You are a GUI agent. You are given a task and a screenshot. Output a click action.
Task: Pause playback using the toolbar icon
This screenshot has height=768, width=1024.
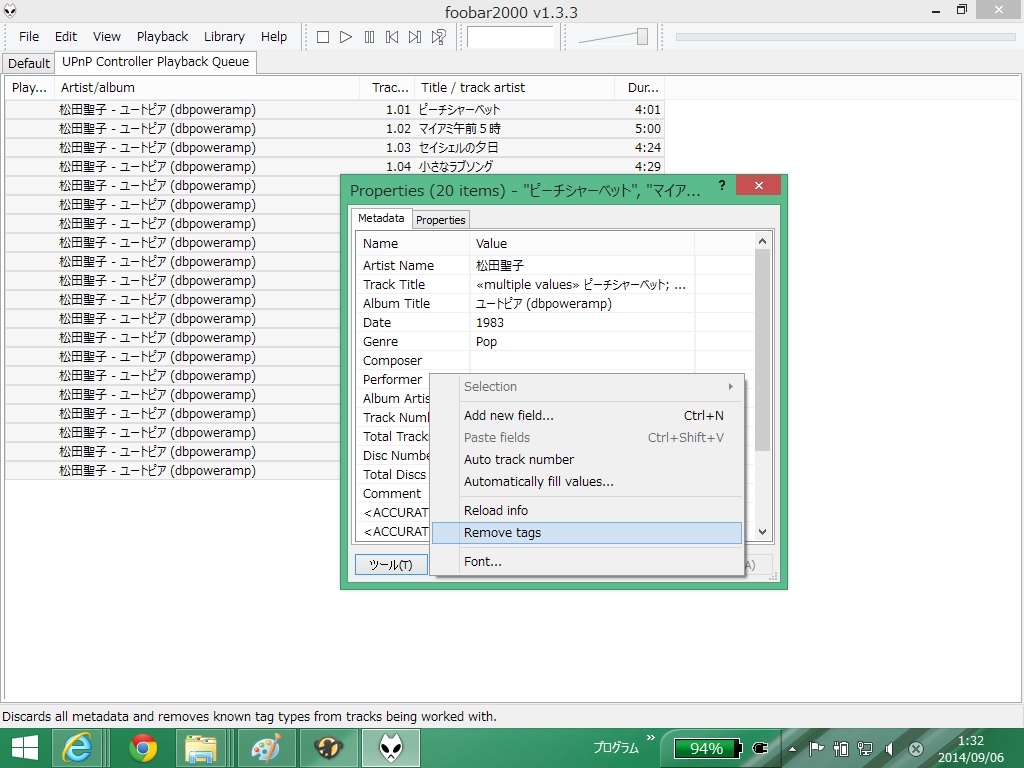369,37
